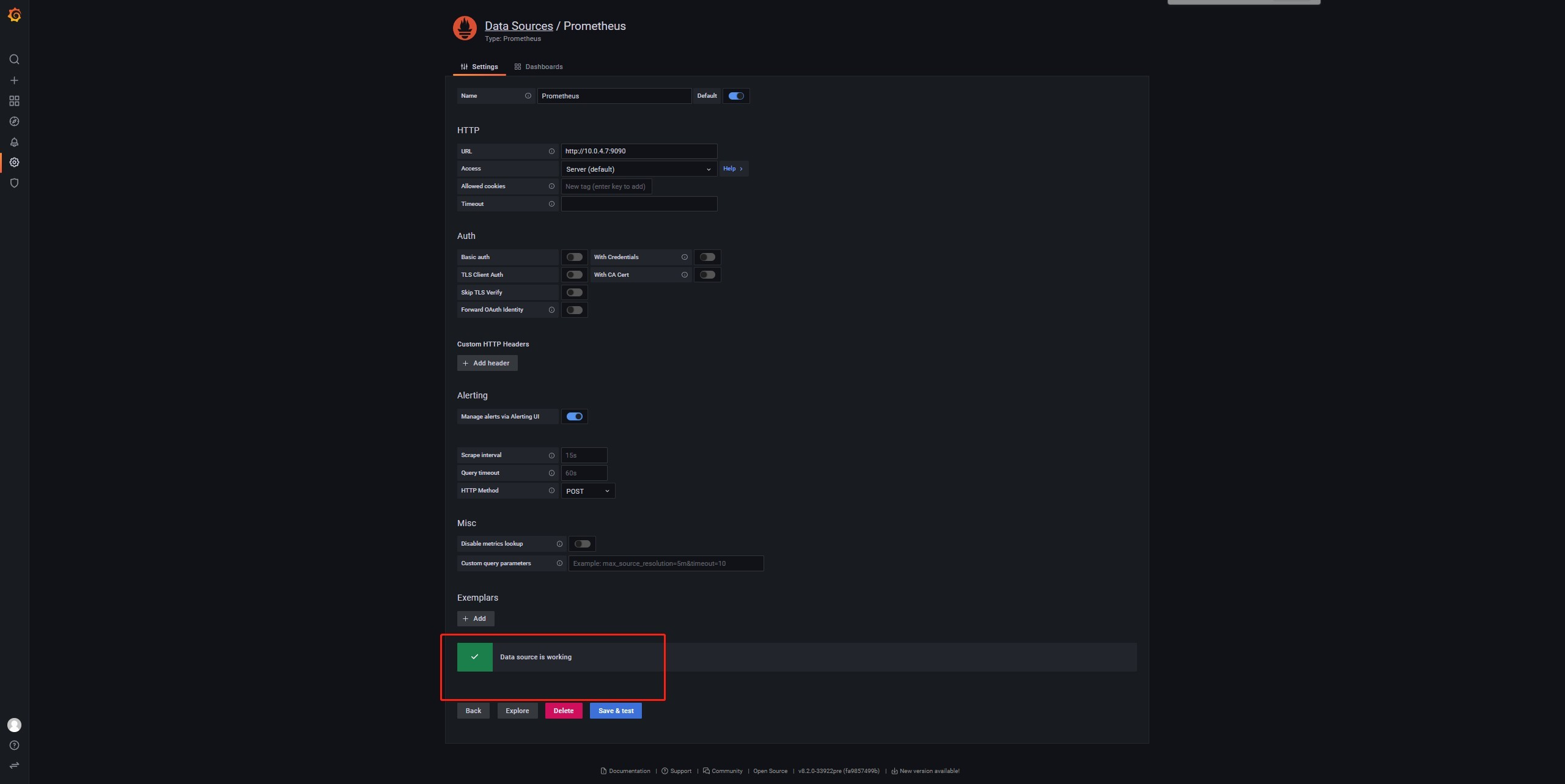Open the Dashboards grid sidebar icon

[x=14, y=101]
